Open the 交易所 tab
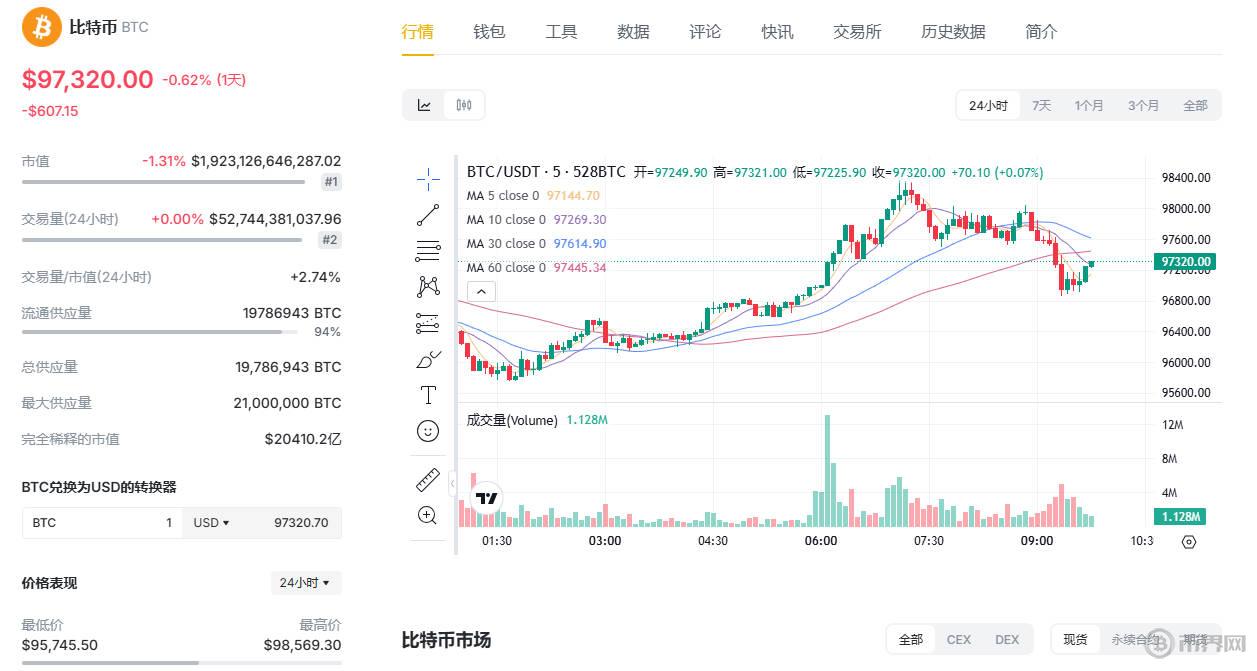 (x=857, y=31)
